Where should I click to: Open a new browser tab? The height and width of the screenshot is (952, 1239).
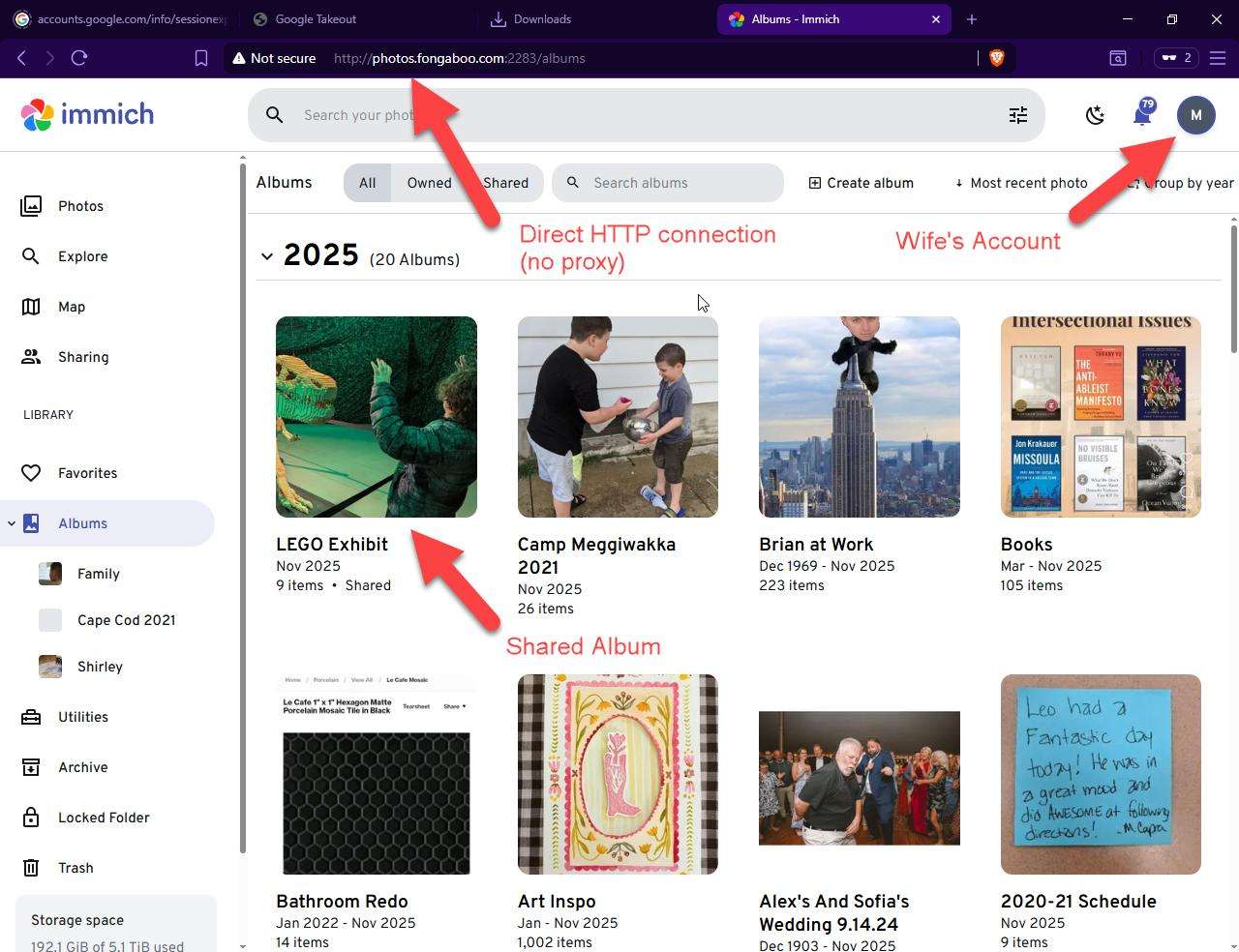(x=972, y=19)
